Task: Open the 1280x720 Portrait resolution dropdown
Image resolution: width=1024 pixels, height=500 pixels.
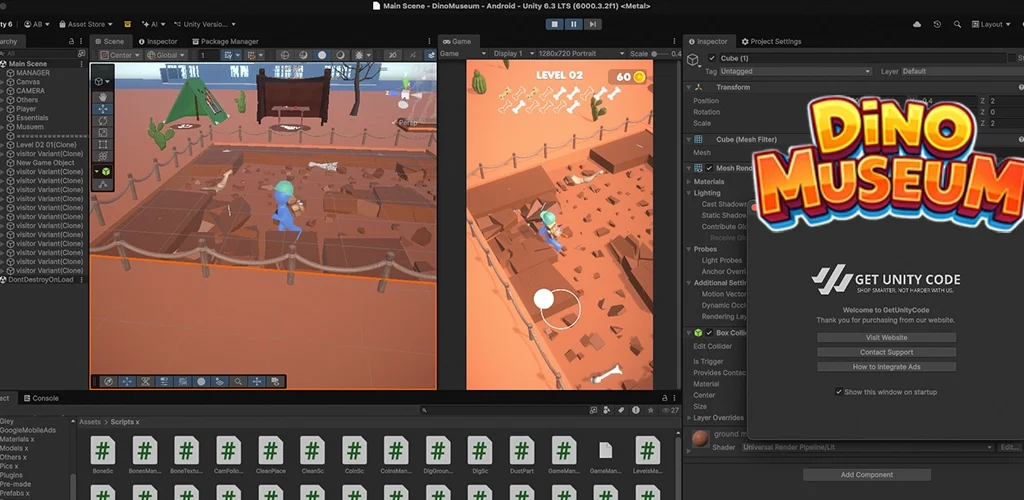Action: point(579,54)
